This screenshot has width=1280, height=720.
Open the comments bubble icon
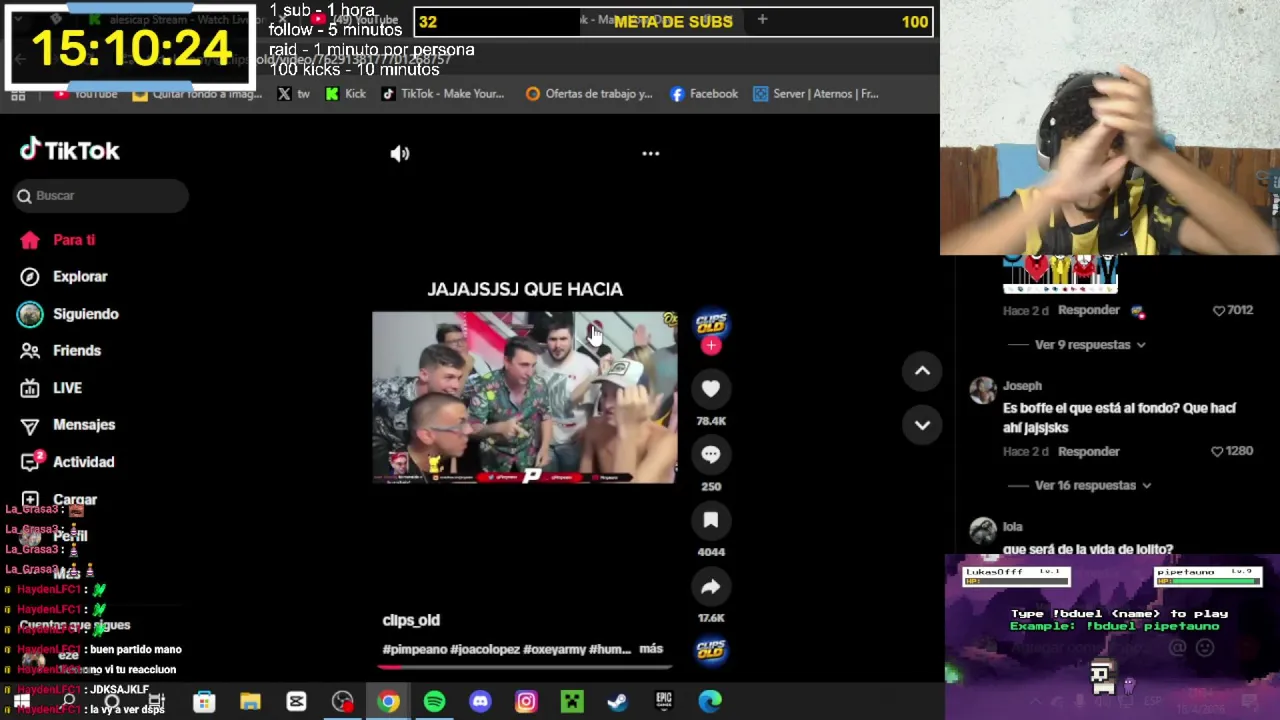[711, 454]
